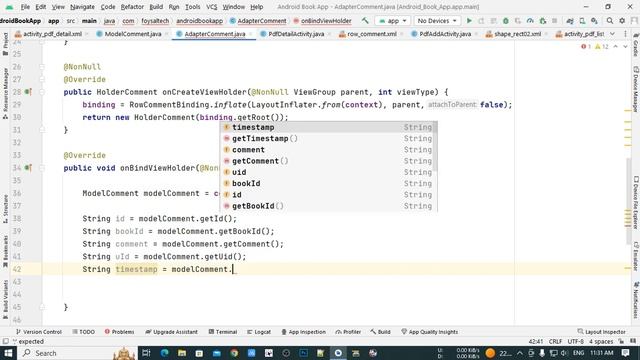This screenshot has width=640, height=360.
Task: Toggle the fold end marker at line 45
Action: tap(42, 307)
